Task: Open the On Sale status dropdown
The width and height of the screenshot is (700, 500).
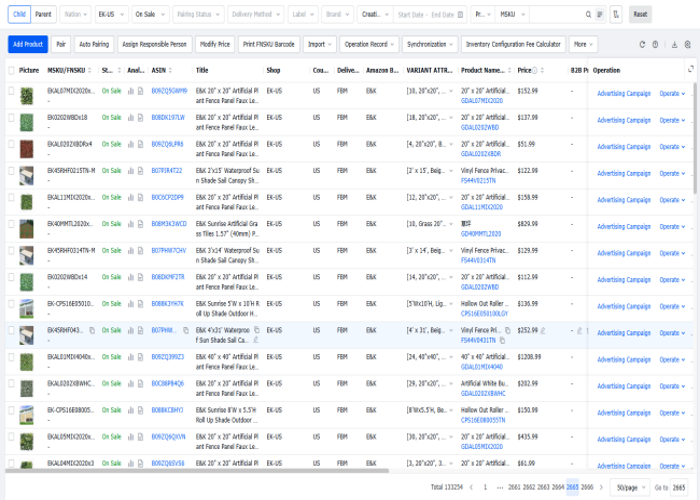Action: [150, 15]
